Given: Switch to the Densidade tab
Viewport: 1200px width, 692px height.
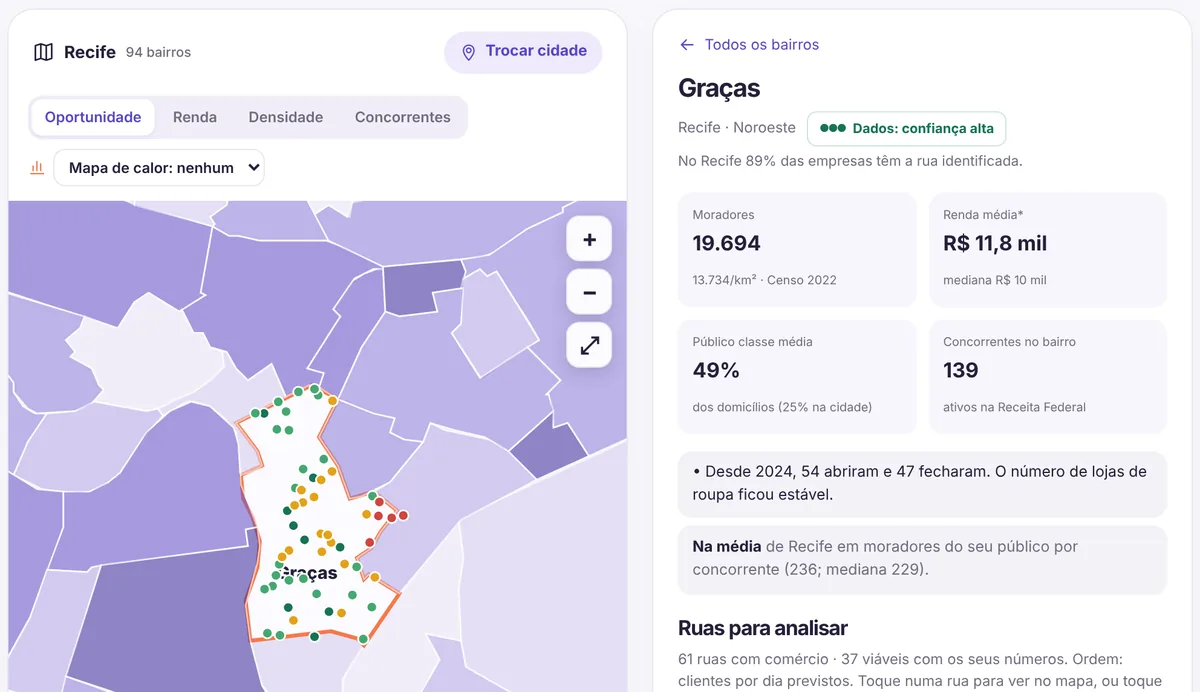Looking at the screenshot, I should 286,117.
